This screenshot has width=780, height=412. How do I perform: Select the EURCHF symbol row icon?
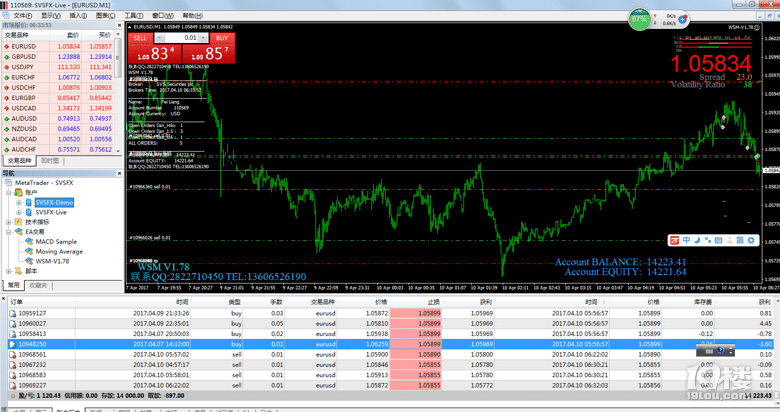(x=6, y=77)
